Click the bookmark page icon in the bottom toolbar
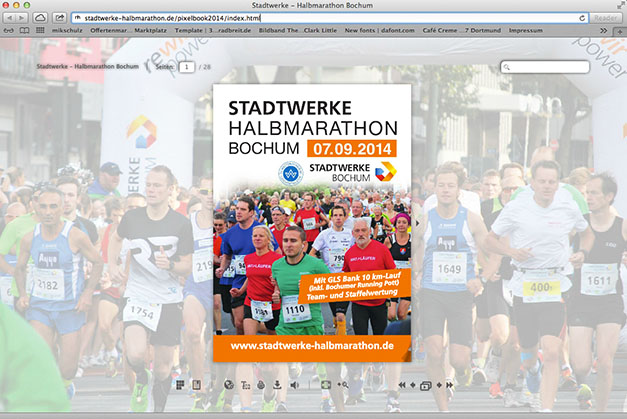Screen dimensions: 627x419 pos(196,385)
